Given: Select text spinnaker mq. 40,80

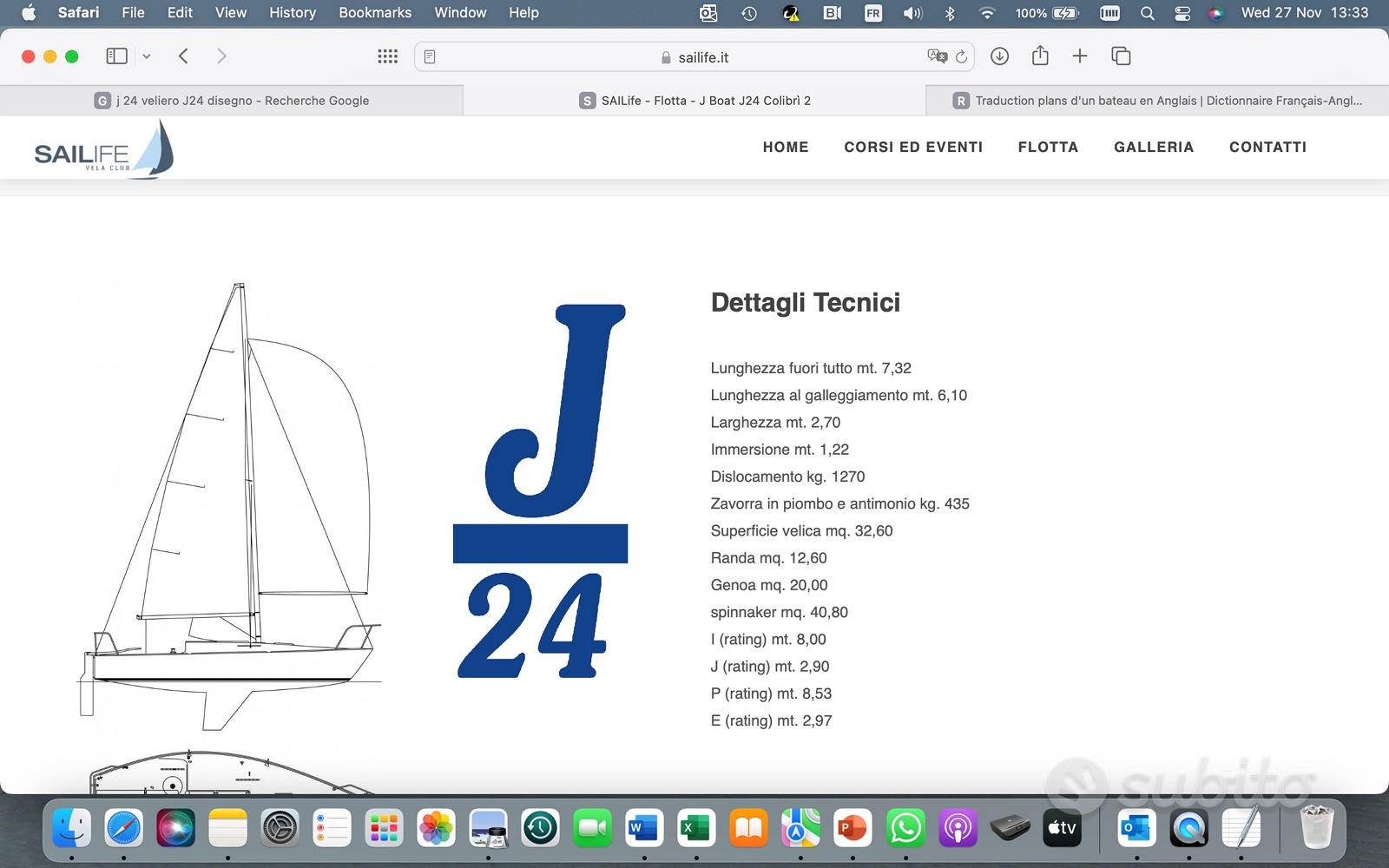Looking at the screenshot, I should (779, 612).
